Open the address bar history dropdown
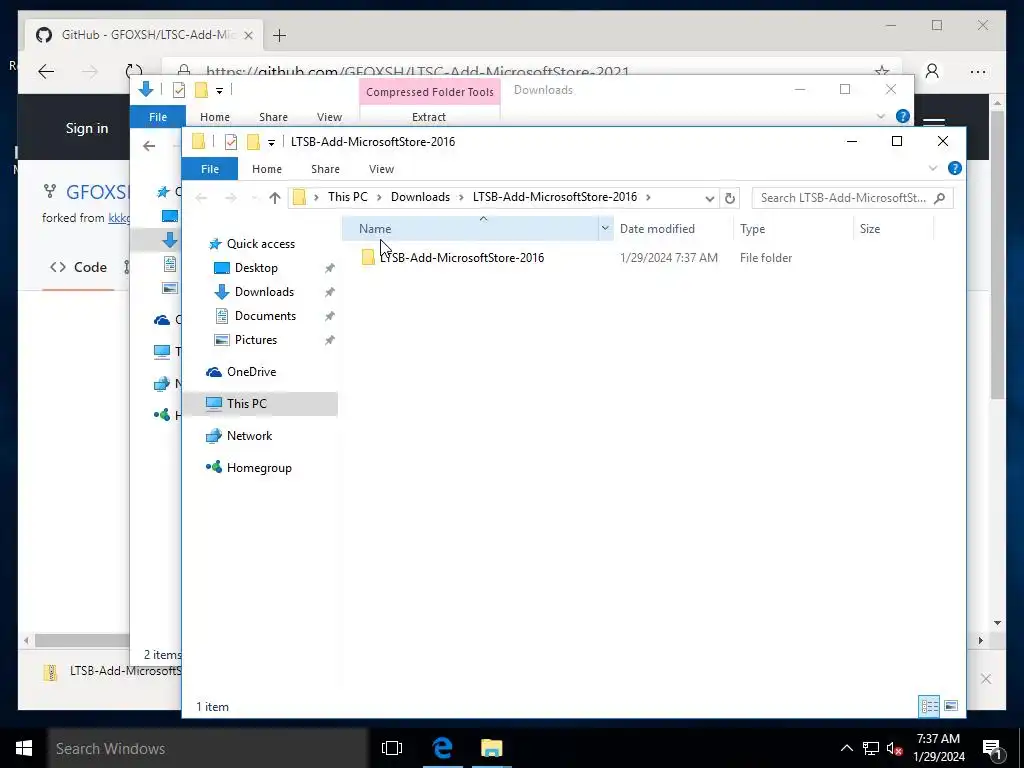 coord(709,198)
